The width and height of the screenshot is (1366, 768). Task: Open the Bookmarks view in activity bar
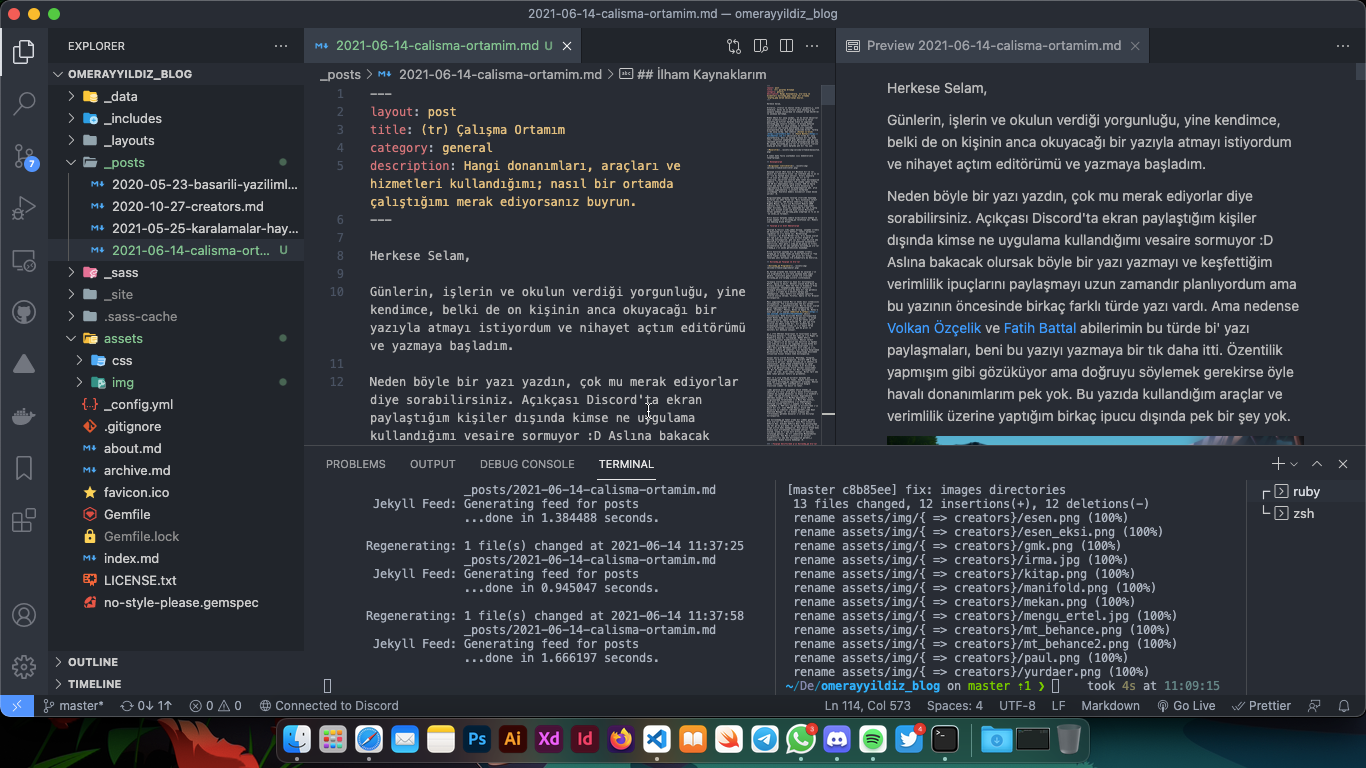(24, 468)
